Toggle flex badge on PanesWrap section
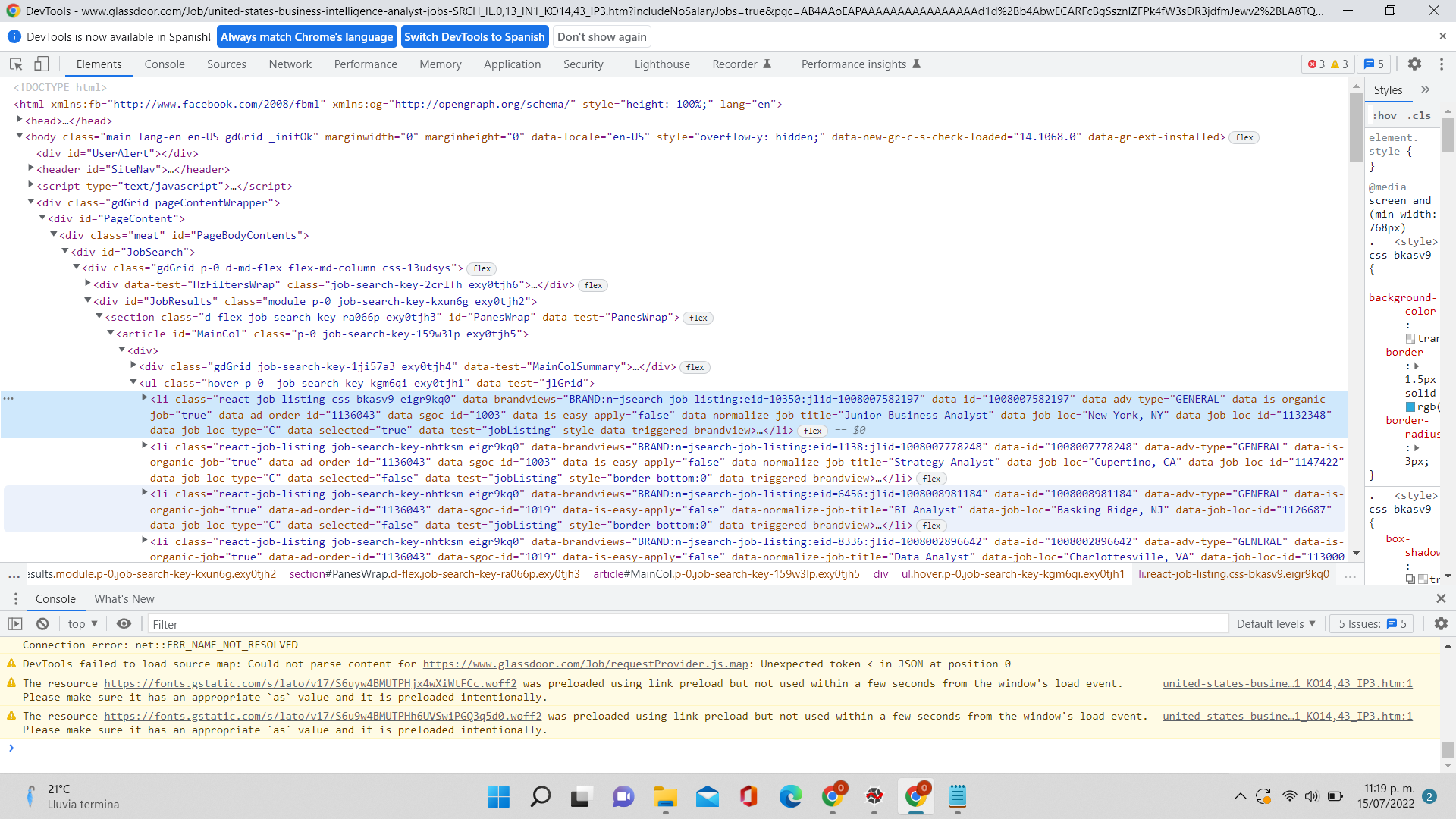 (698, 318)
